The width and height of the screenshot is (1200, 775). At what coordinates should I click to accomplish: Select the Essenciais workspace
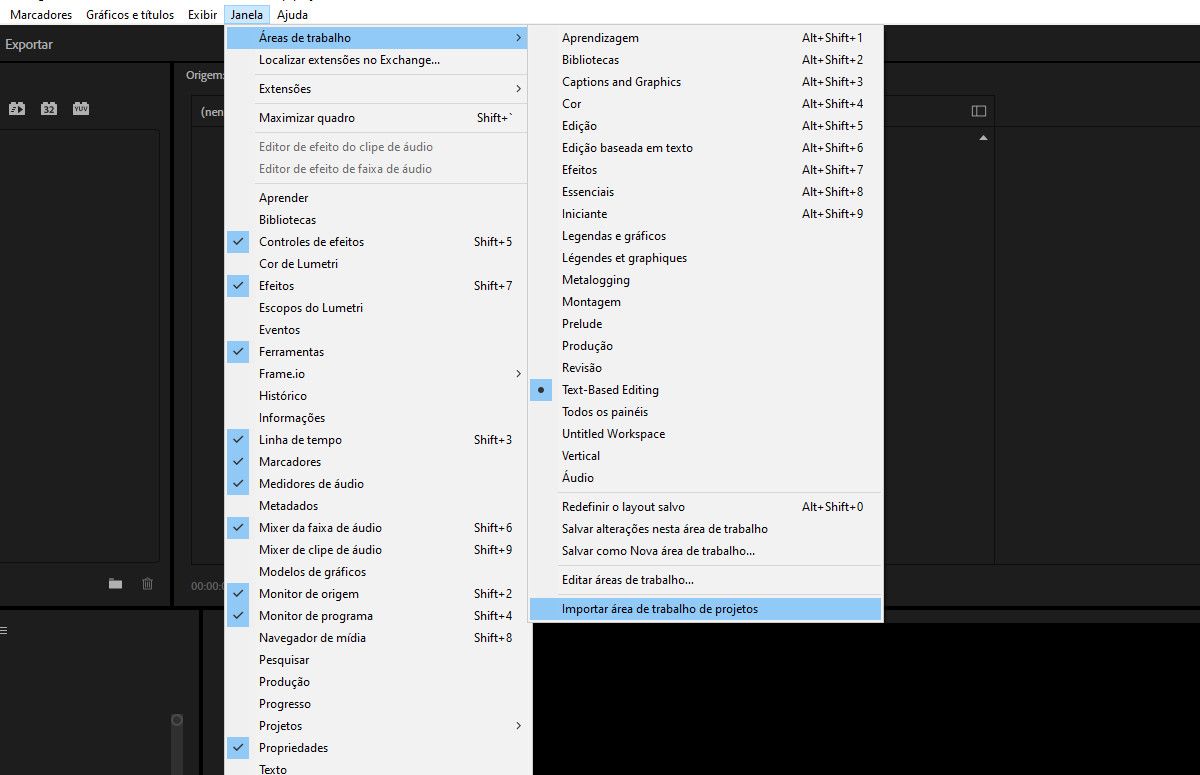tap(706, 192)
